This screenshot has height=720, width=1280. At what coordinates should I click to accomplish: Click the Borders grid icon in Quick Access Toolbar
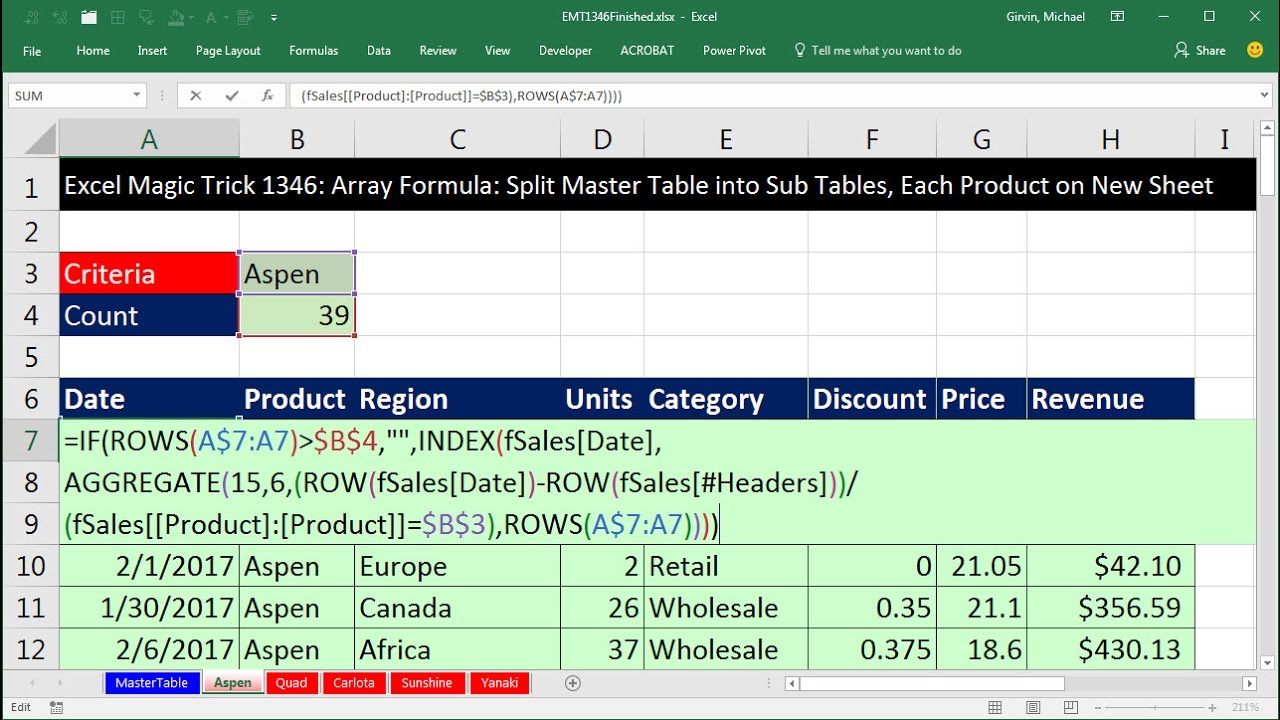pyautogui.click(x=117, y=17)
